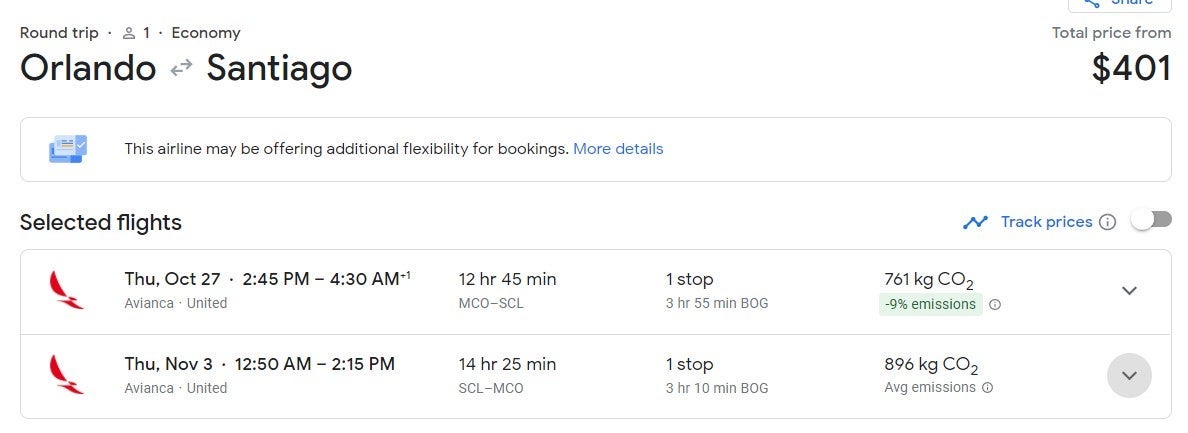Open the More details link
This screenshot has height=433, width=1188.
(x=618, y=149)
